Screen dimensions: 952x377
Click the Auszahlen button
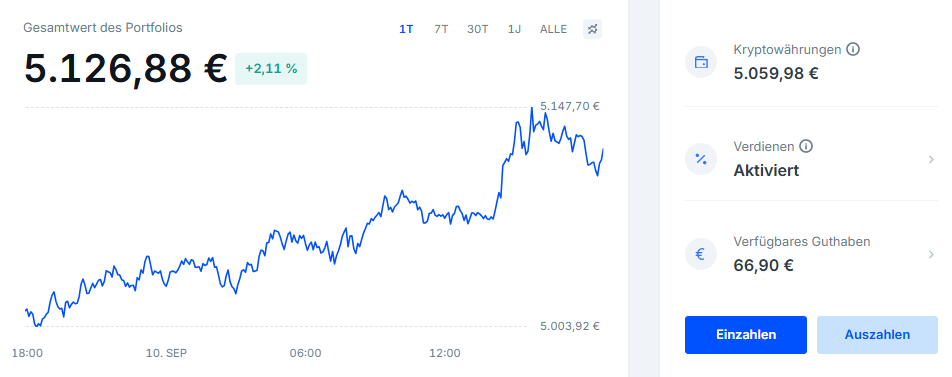click(x=877, y=335)
